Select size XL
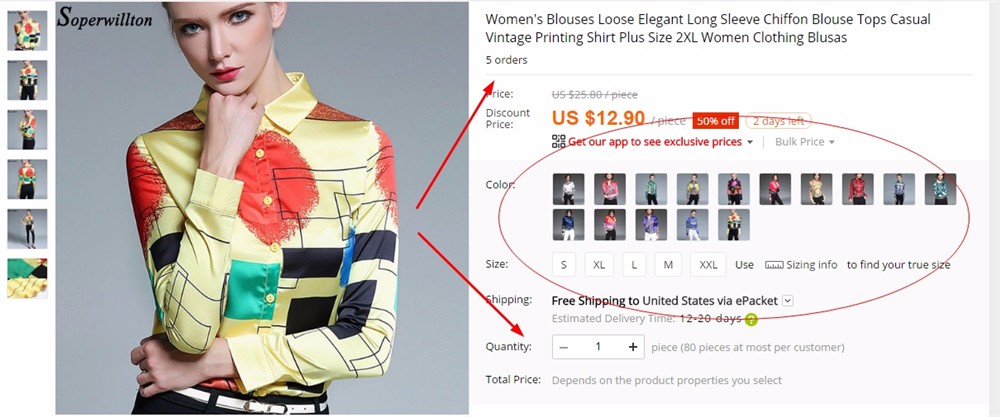This screenshot has width=1000, height=417. 599,265
